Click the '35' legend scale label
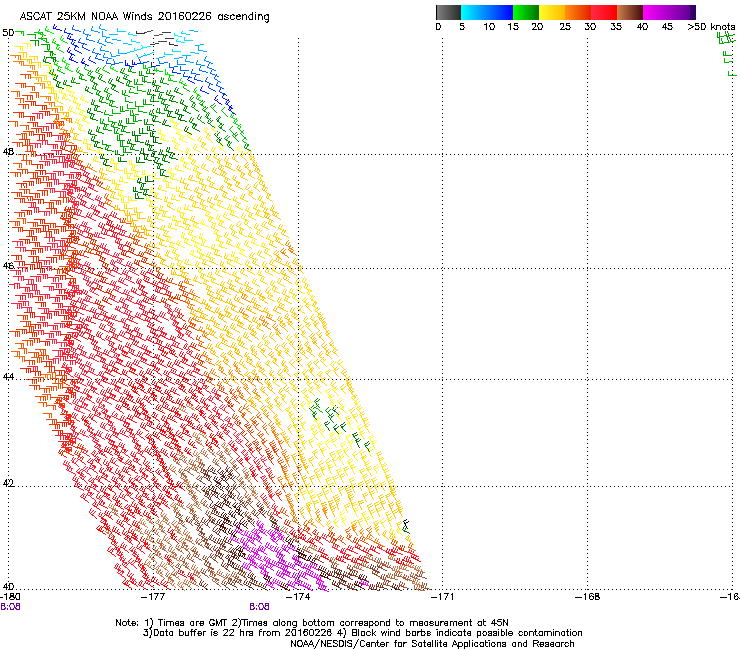 [x=616, y=27]
